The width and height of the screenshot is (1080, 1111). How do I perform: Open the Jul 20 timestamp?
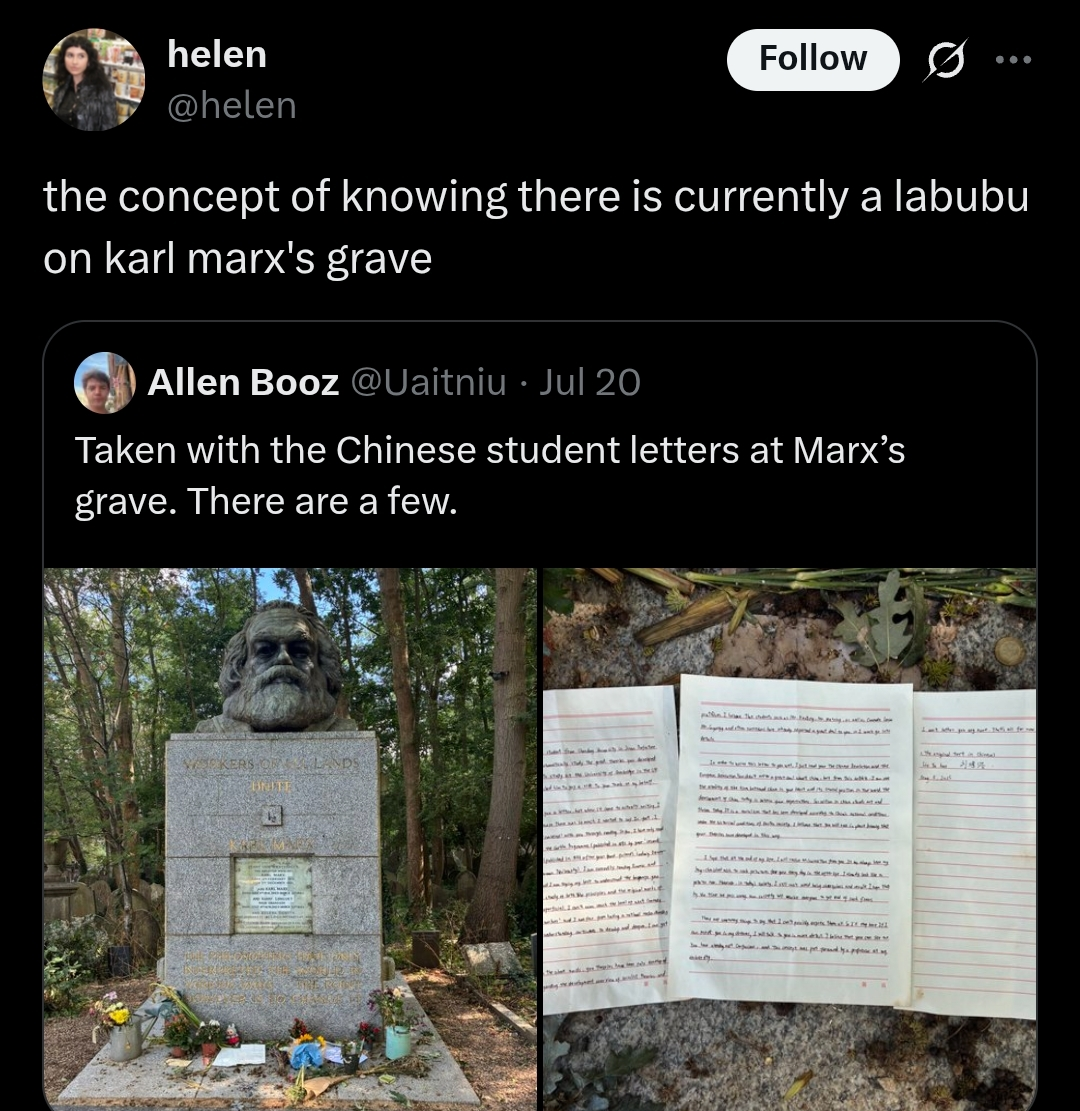coord(590,383)
